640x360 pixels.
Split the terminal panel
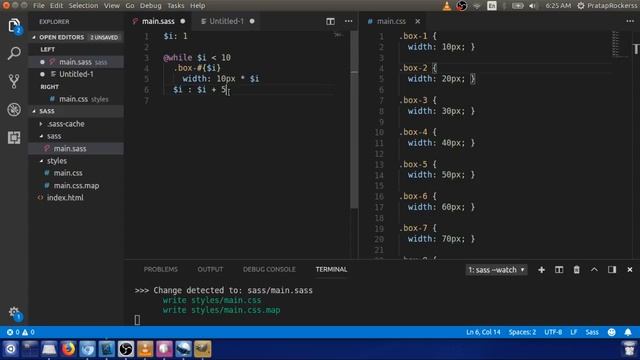click(x=559, y=270)
